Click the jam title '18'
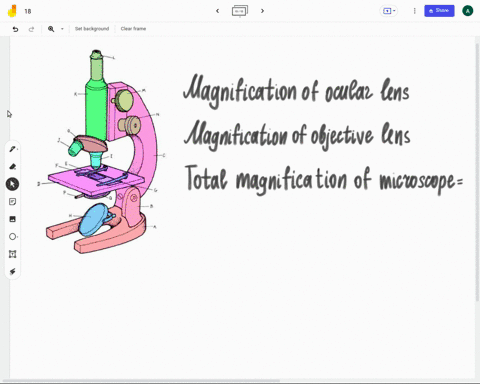Screen dimensions: 480x384 coord(28,11)
